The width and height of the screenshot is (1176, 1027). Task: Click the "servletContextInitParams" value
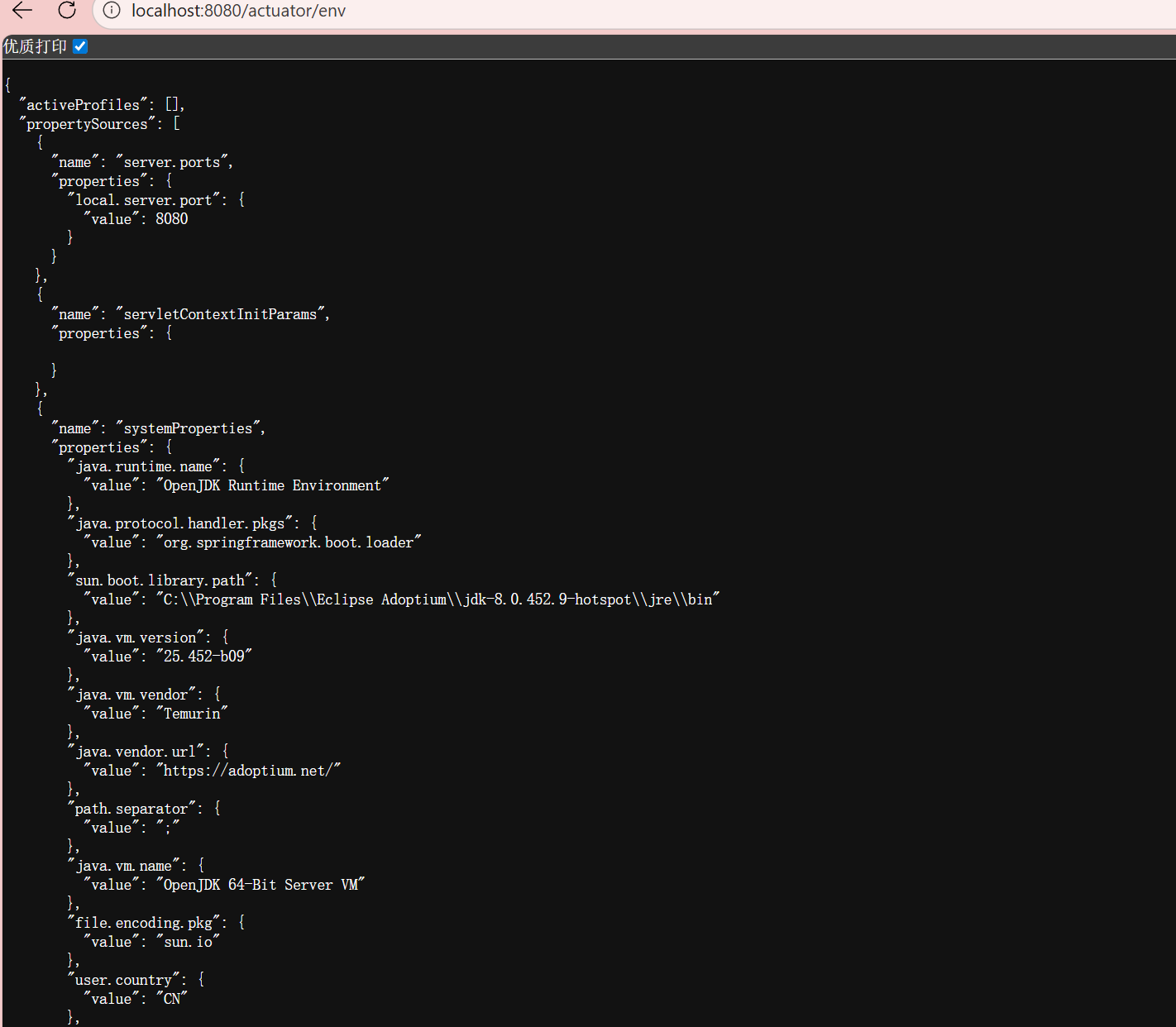click(220, 314)
